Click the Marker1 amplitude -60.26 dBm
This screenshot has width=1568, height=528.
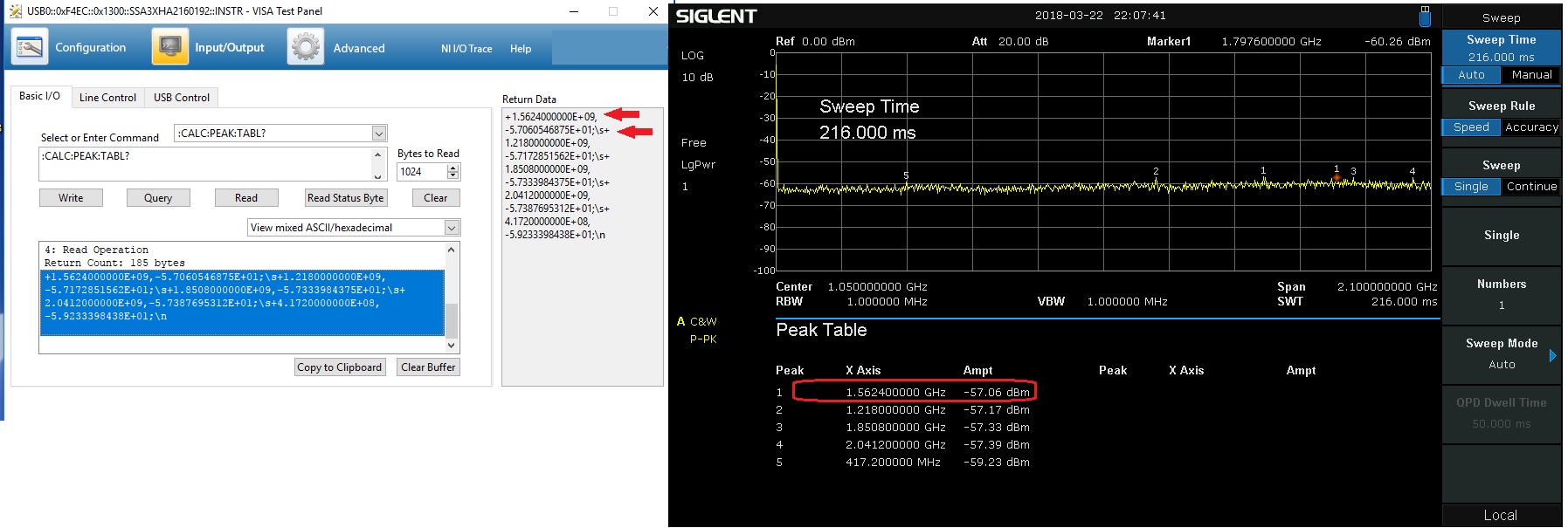coord(1398,42)
